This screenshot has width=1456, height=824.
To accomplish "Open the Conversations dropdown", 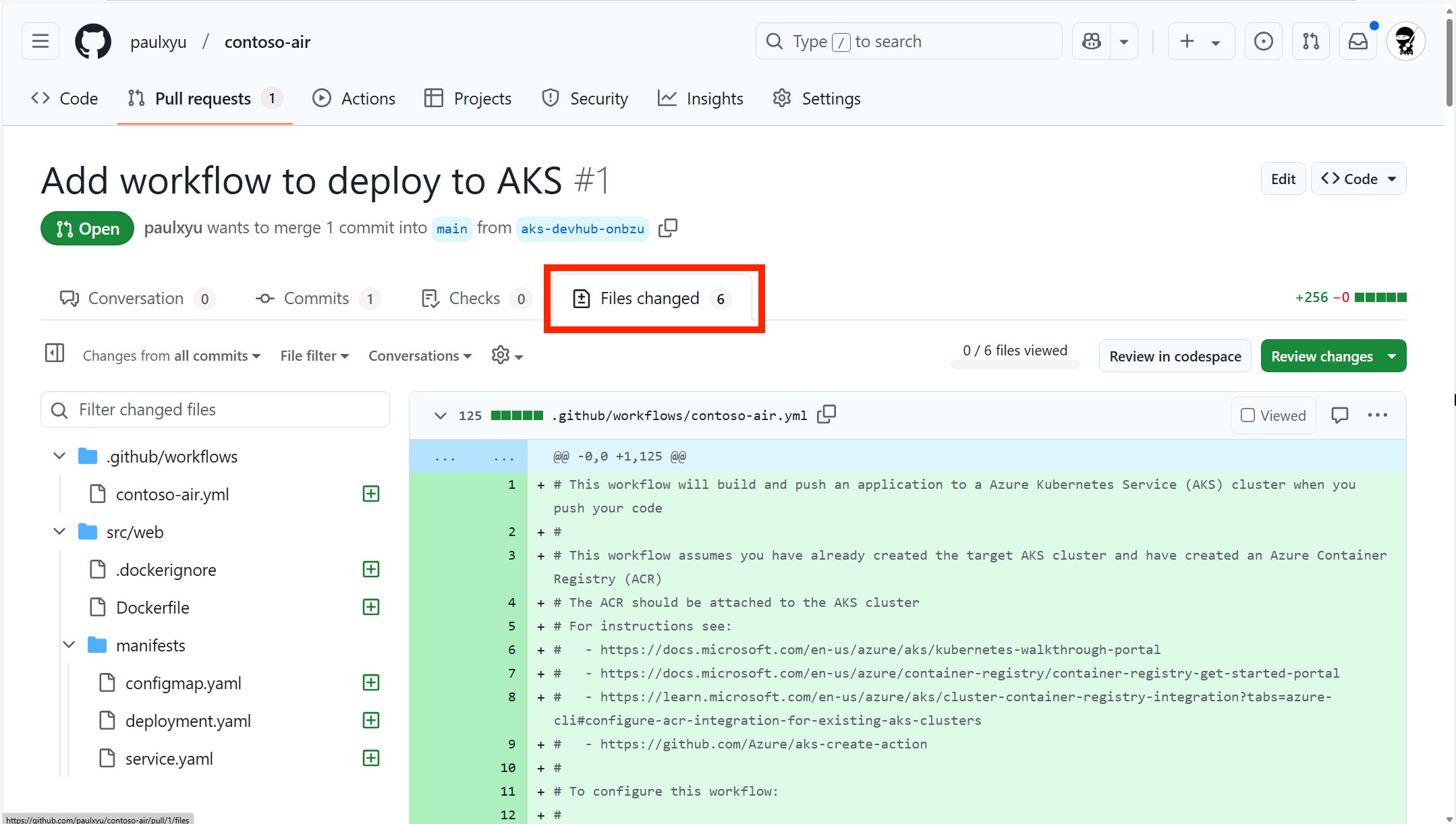I will click(x=420, y=356).
